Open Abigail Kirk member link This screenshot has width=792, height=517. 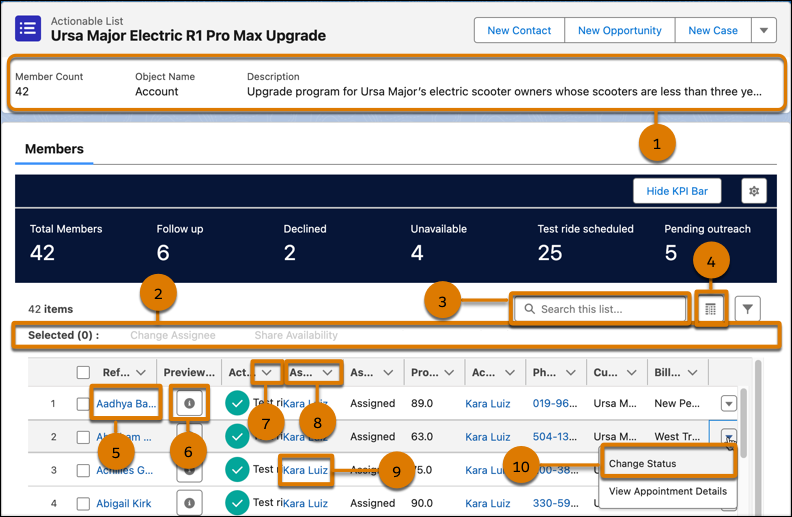pos(124,503)
